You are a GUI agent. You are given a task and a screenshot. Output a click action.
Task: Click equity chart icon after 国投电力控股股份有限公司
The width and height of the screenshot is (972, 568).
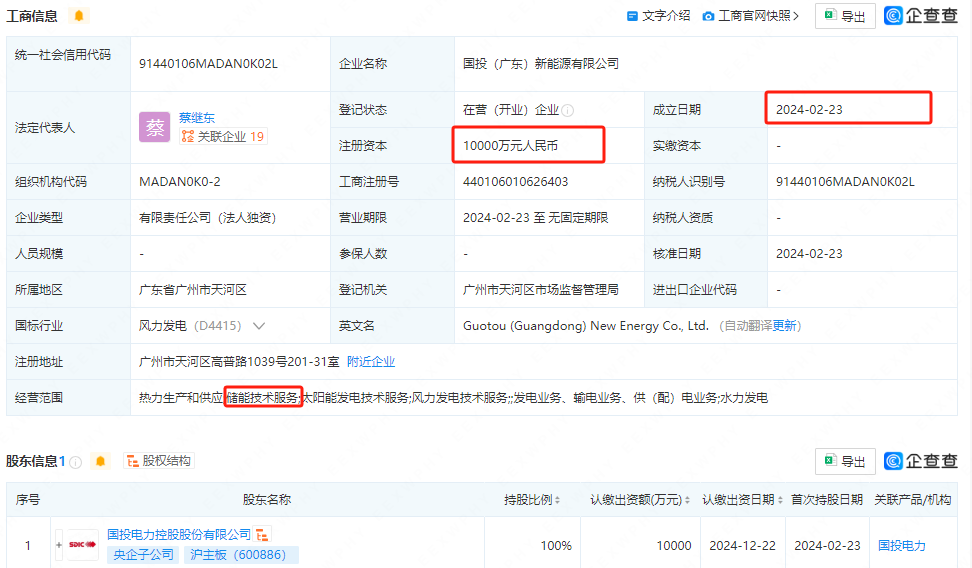tap(262, 535)
